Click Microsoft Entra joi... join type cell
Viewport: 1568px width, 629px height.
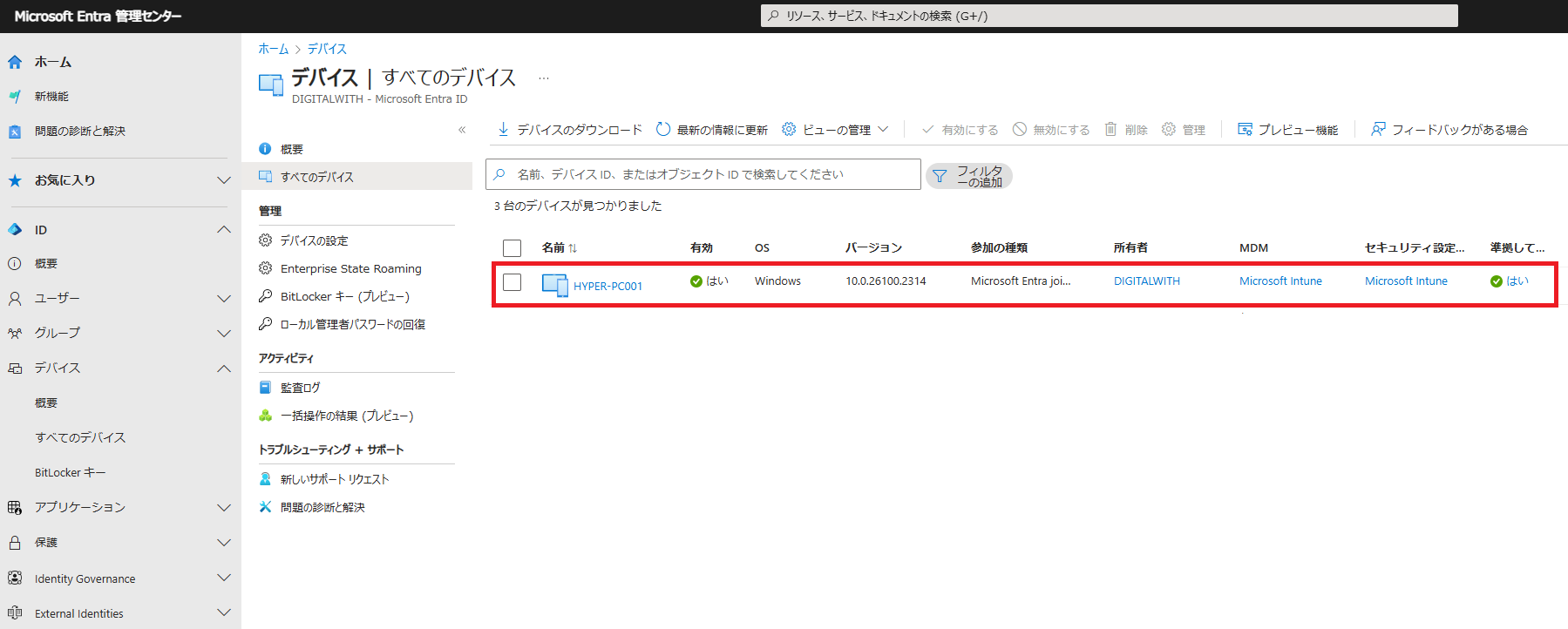tap(1021, 281)
